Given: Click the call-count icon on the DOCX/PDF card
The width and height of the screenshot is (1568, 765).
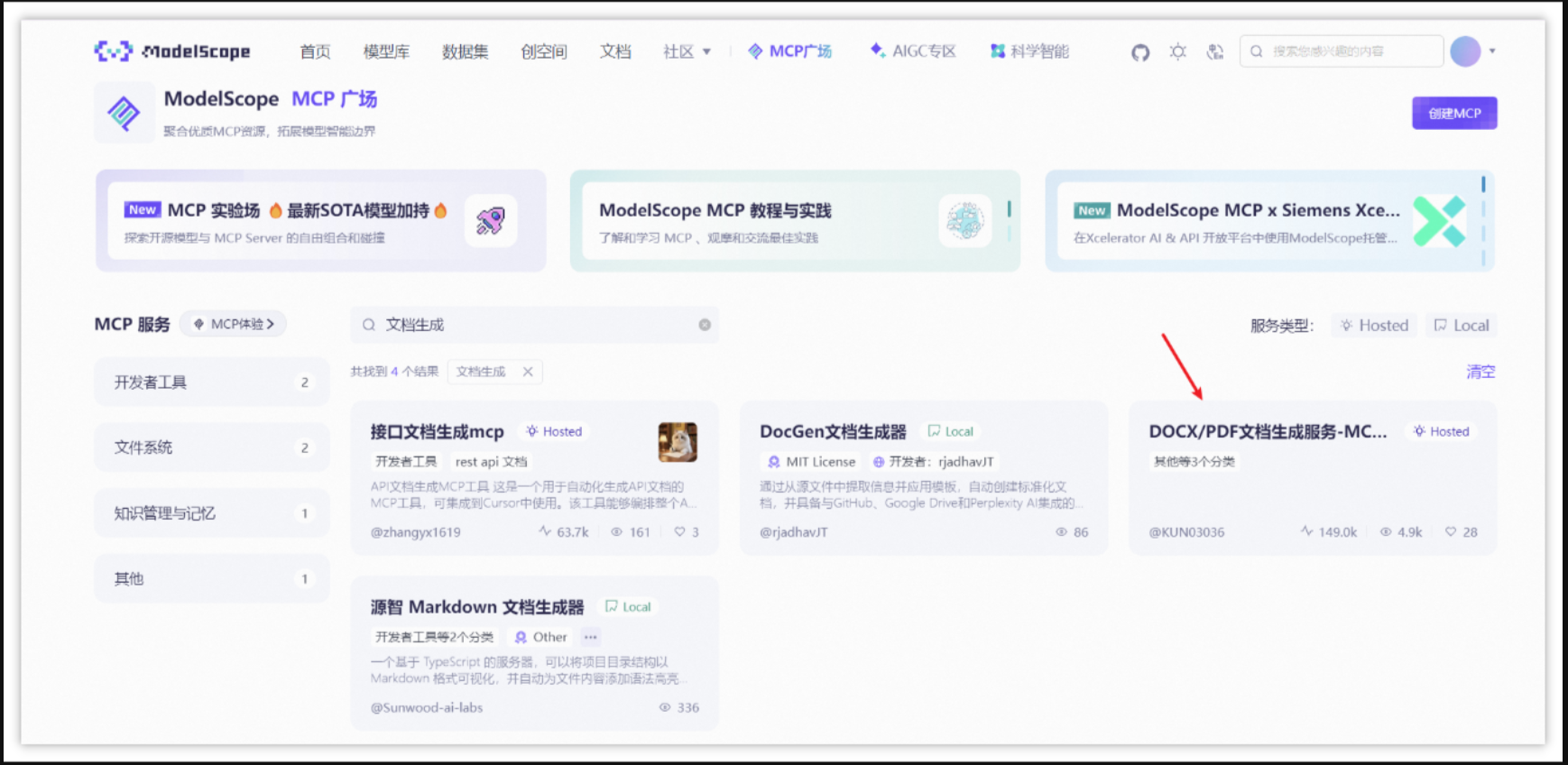Looking at the screenshot, I should (x=1306, y=531).
